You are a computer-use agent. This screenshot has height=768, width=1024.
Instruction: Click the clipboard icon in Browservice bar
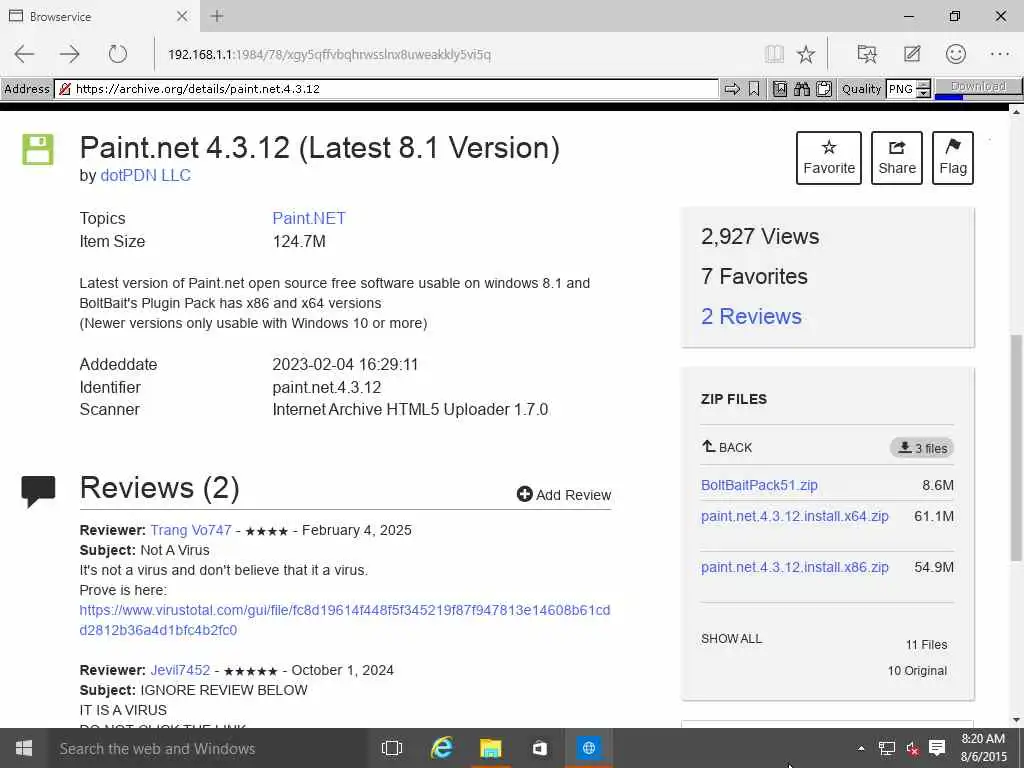click(824, 89)
